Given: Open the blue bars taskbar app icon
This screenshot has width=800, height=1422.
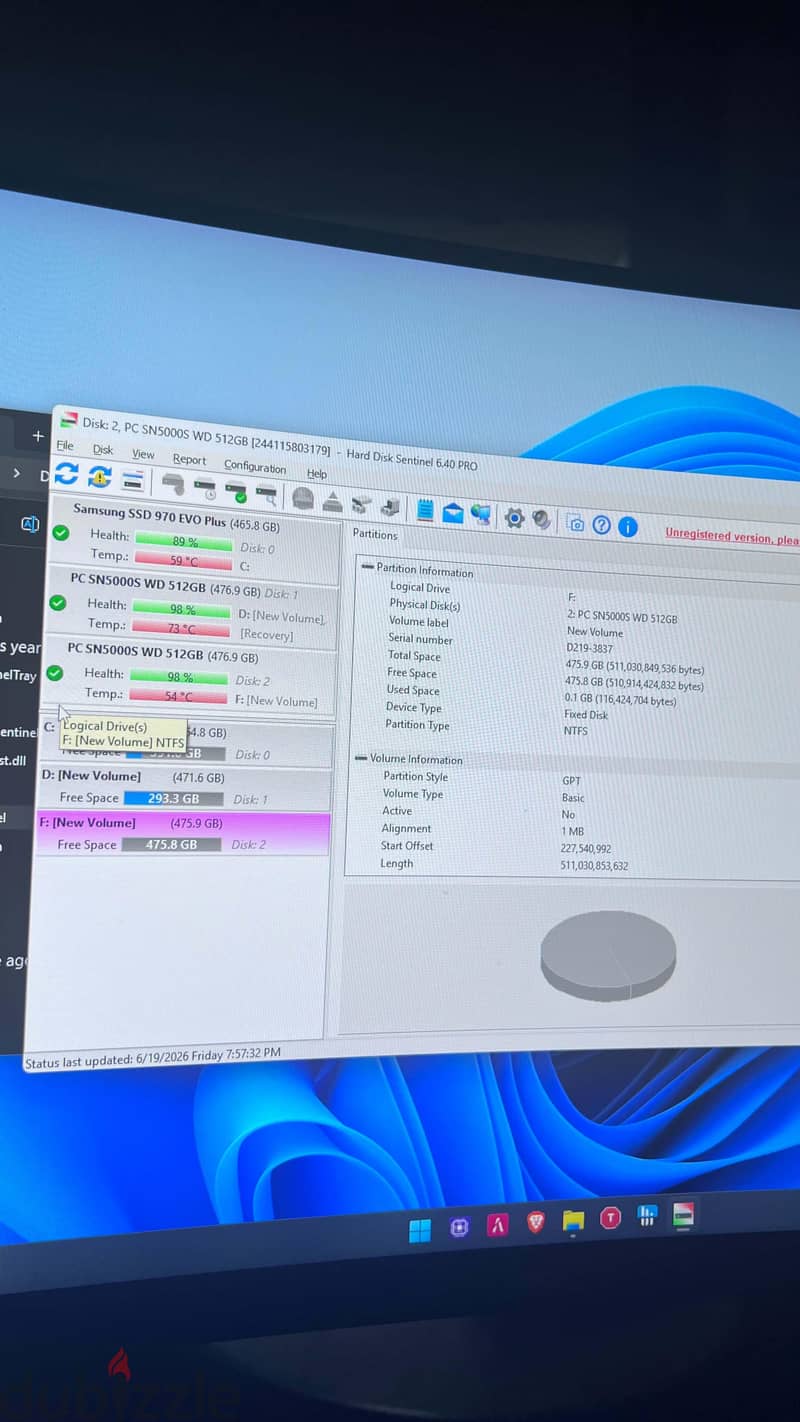Looking at the screenshot, I should click(647, 1216).
